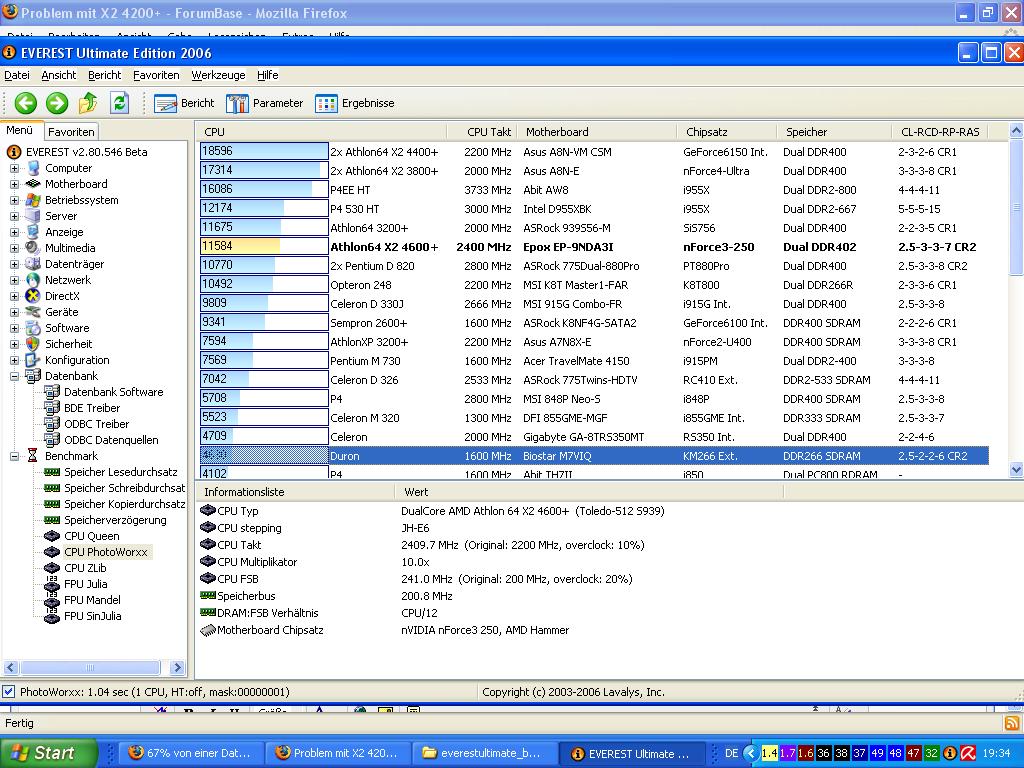This screenshot has width=1024, height=768.
Task: Open the Bericht report toolbar button
Action: click(184, 103)
